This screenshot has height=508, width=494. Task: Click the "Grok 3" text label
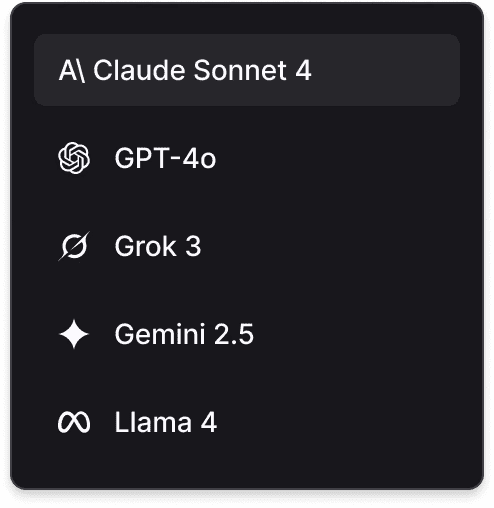pos(158,246)
